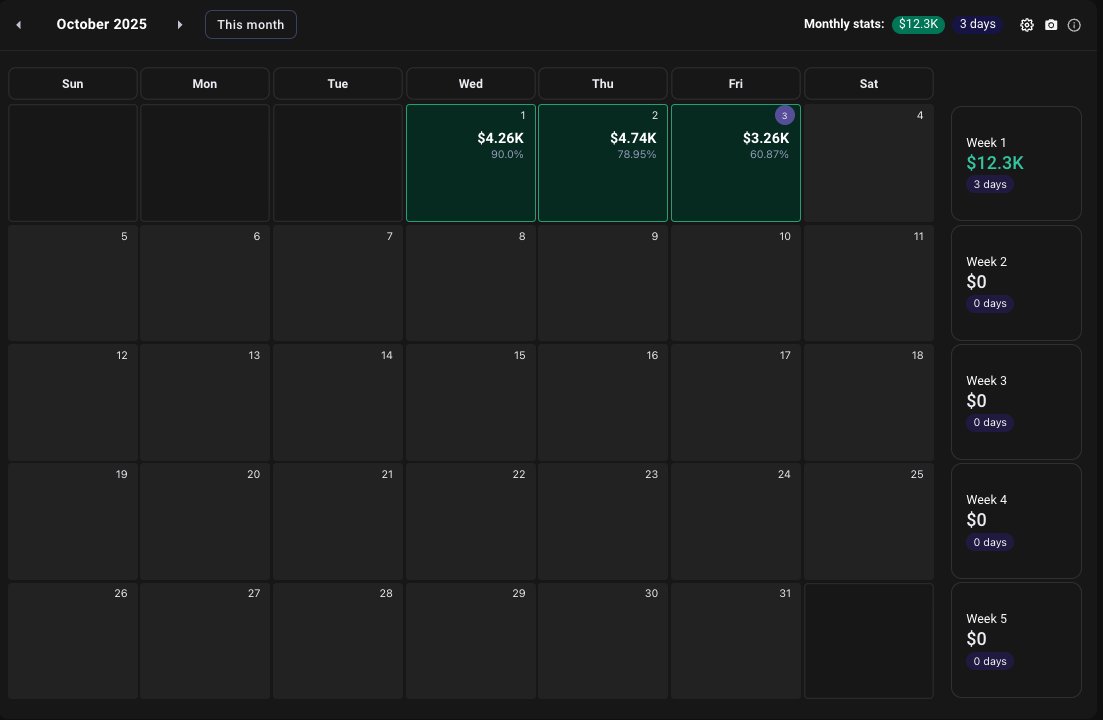Select the Week 4 summary card
Image resolution: width=1103 pixels, height=720 pixels.
tap(1016, 521)
